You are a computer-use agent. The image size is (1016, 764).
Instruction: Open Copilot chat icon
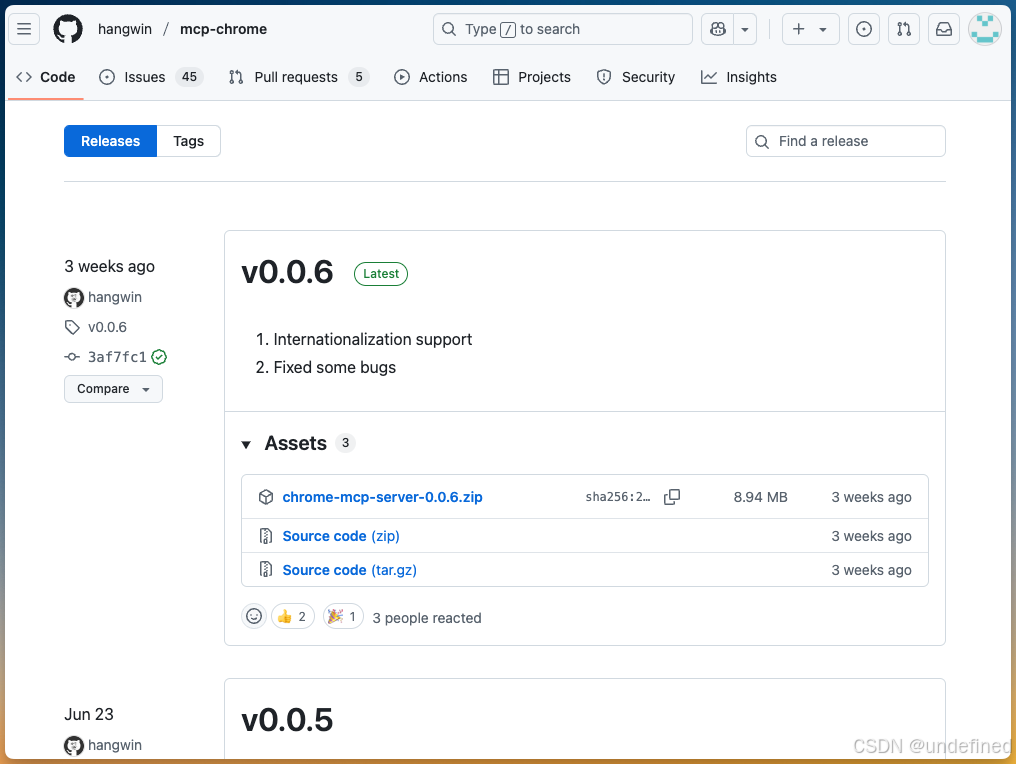718,29
